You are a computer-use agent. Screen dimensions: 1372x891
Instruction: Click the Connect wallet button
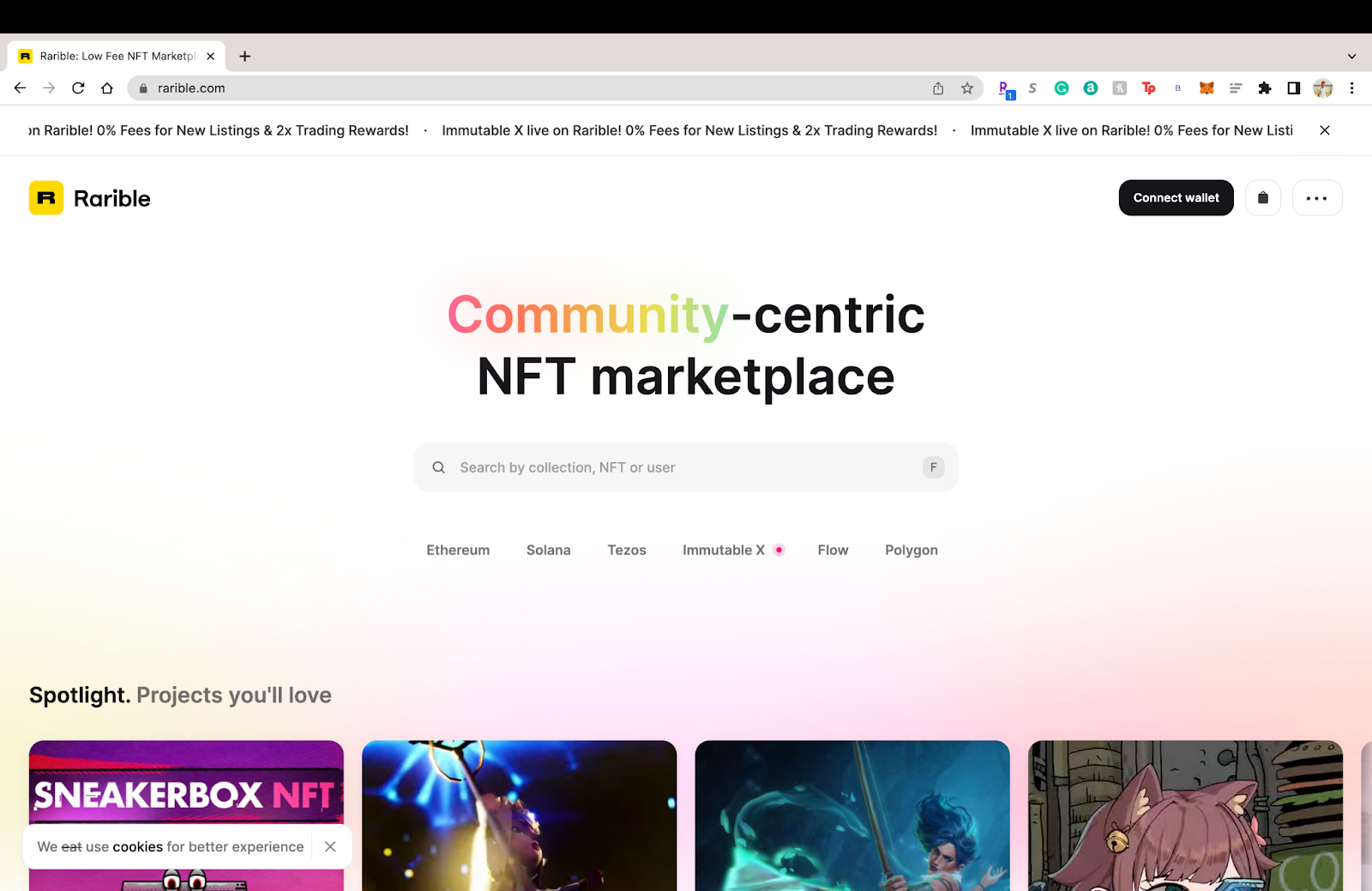1176,198
